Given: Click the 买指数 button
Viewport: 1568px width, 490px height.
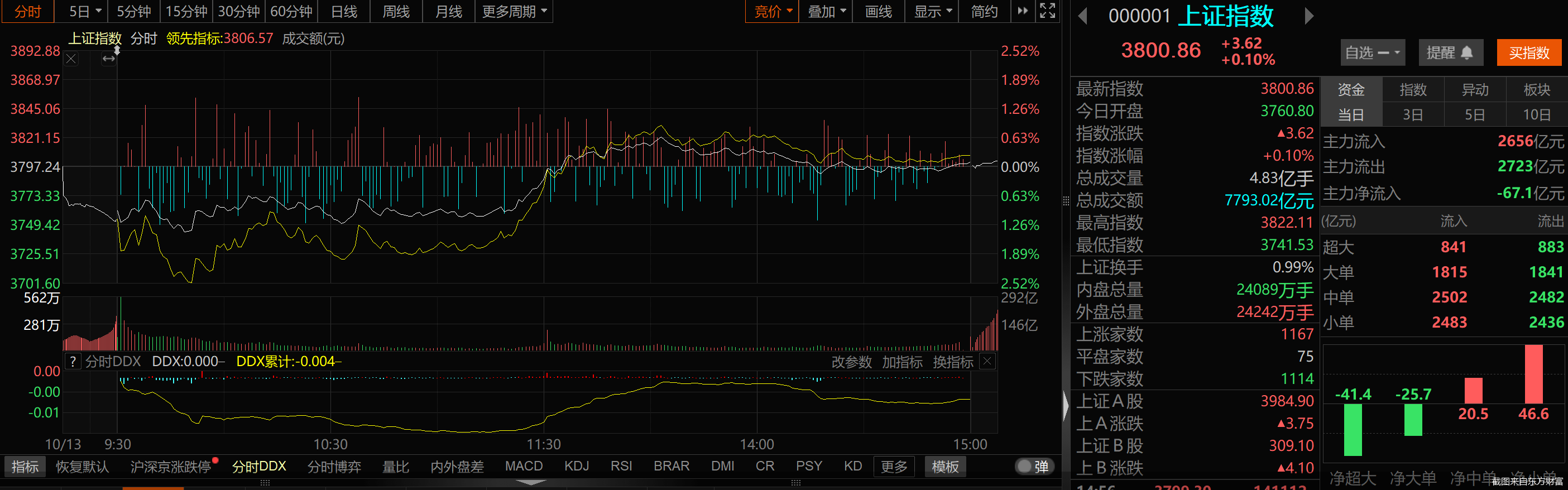Looking at the screenshot, I should (1529, 53).
